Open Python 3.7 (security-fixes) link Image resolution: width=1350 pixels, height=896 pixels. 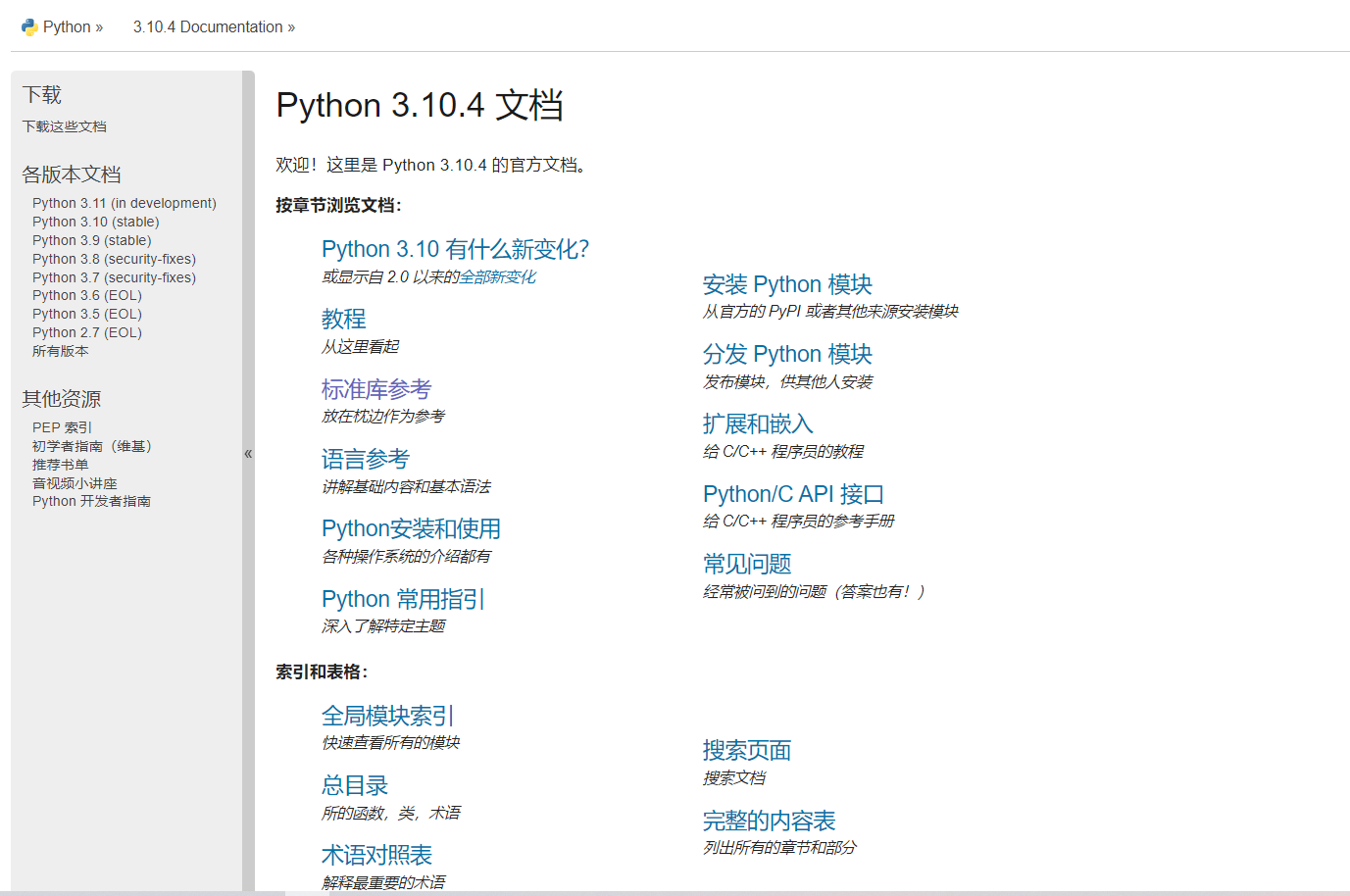click(x=114, y=277)
